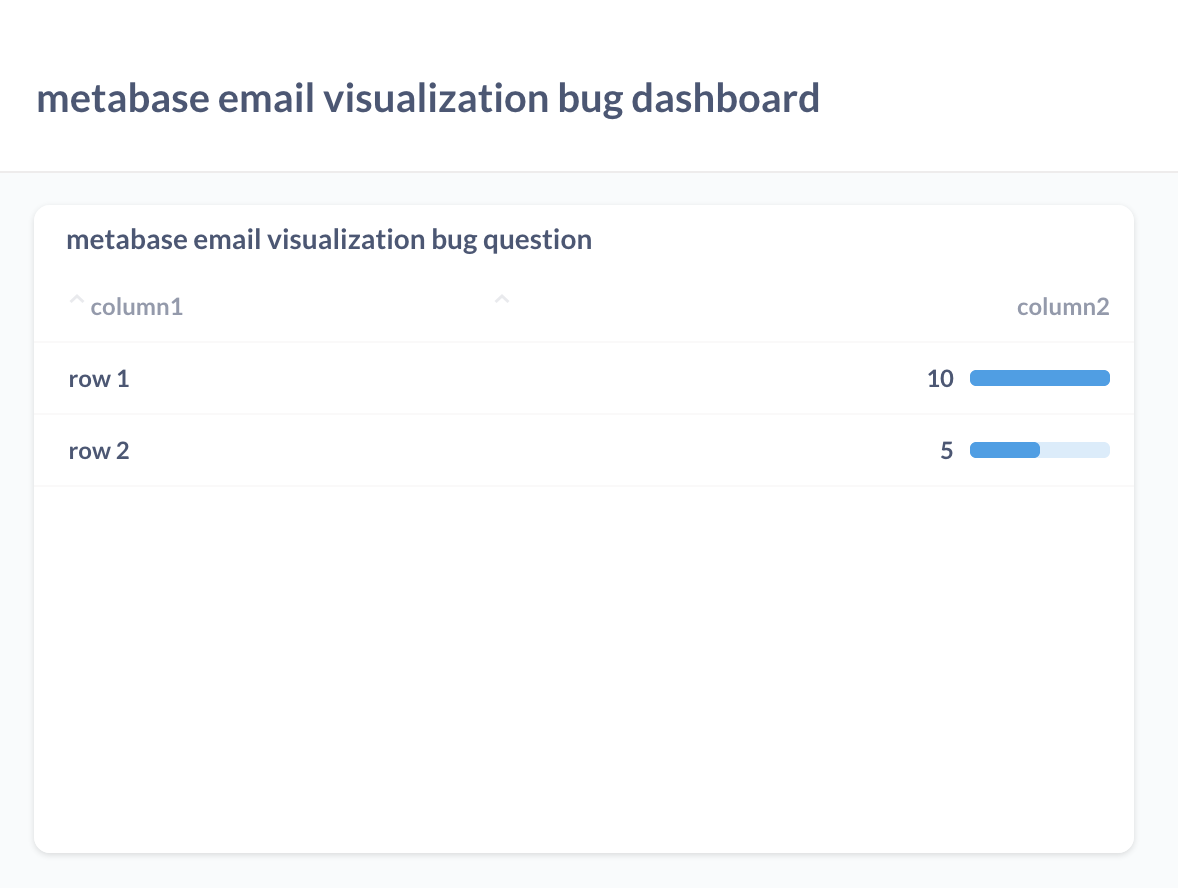Image resolution: width=1178 pixels, height=888 pixels.
Task: Click the full progress bar for row 1
Action: [1039, 378]
